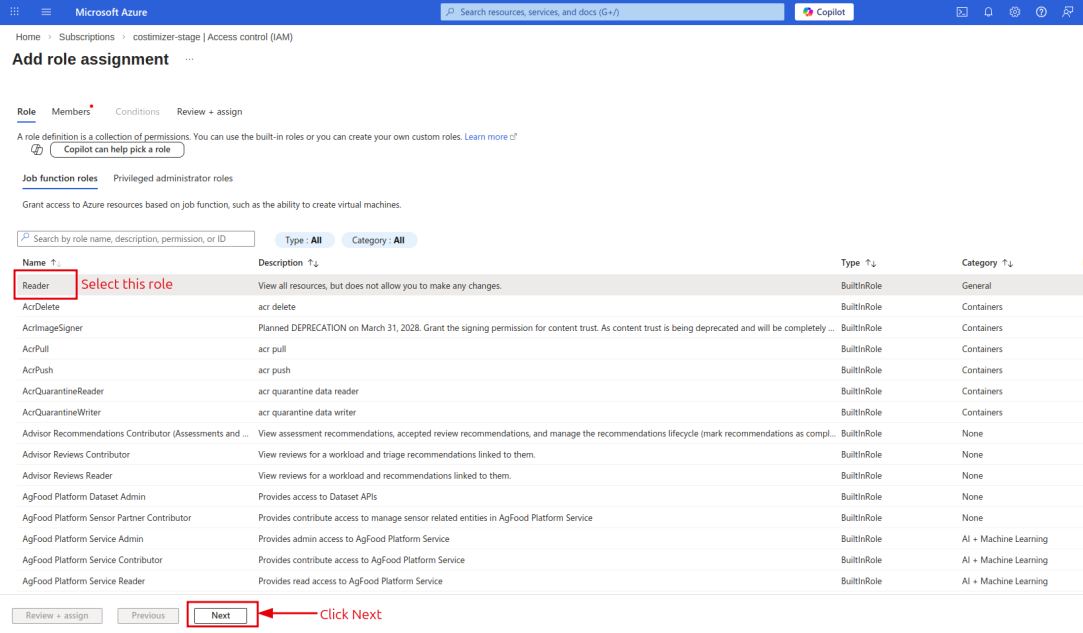Select AgFood Platform Sensor Partner Contributor
This screenshot has width=1083, height=633.
(106, 518)
